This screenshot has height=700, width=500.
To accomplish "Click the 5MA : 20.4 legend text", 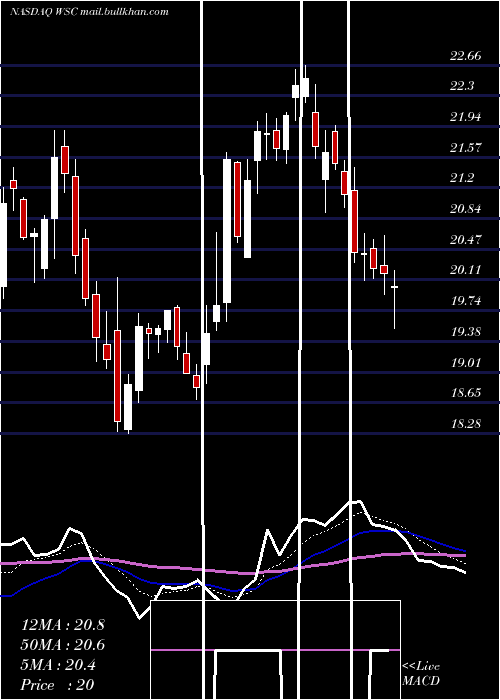I will [58, 665].
